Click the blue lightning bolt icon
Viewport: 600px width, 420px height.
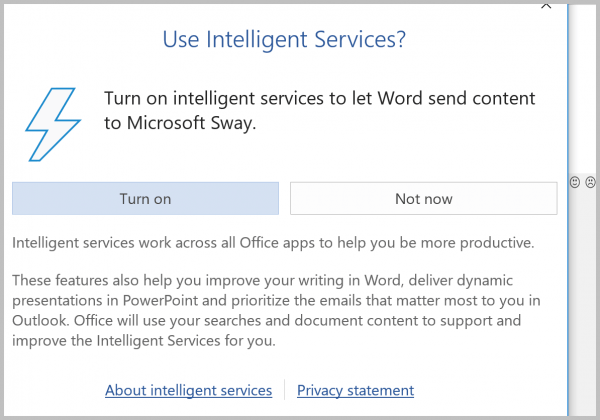53,124
